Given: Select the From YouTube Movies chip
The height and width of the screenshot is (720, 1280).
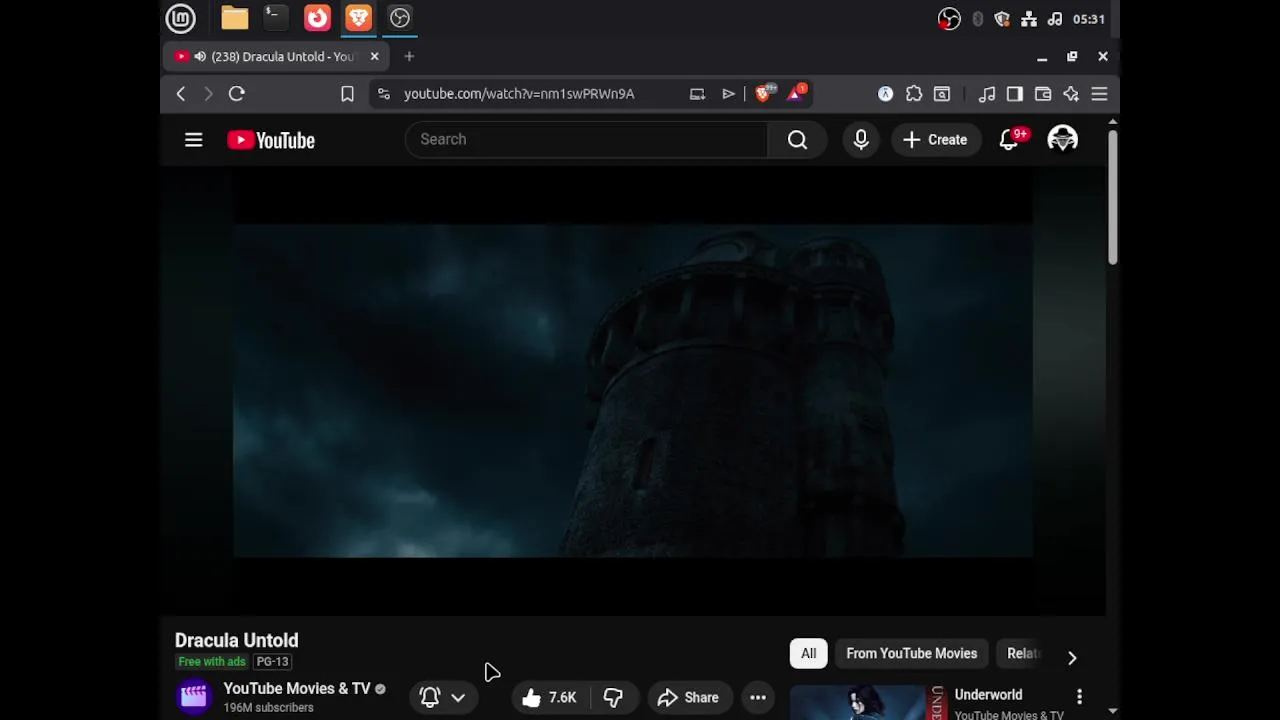Looking at the screenshot, I should 912,654.
